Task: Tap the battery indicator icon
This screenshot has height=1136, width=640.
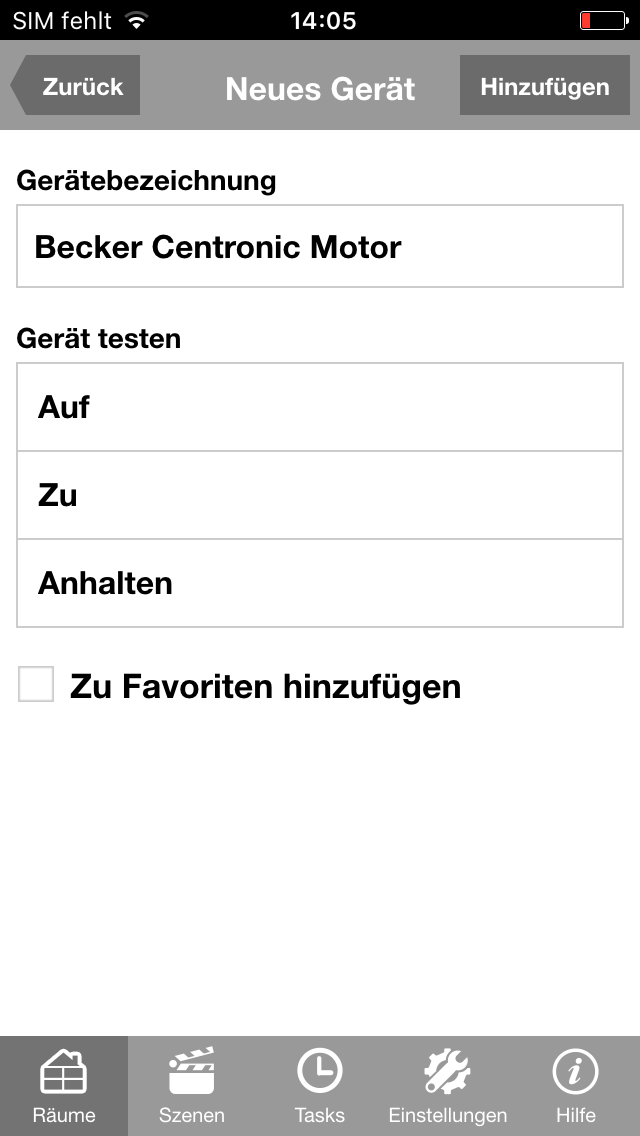Action: (x=601, y=20)
